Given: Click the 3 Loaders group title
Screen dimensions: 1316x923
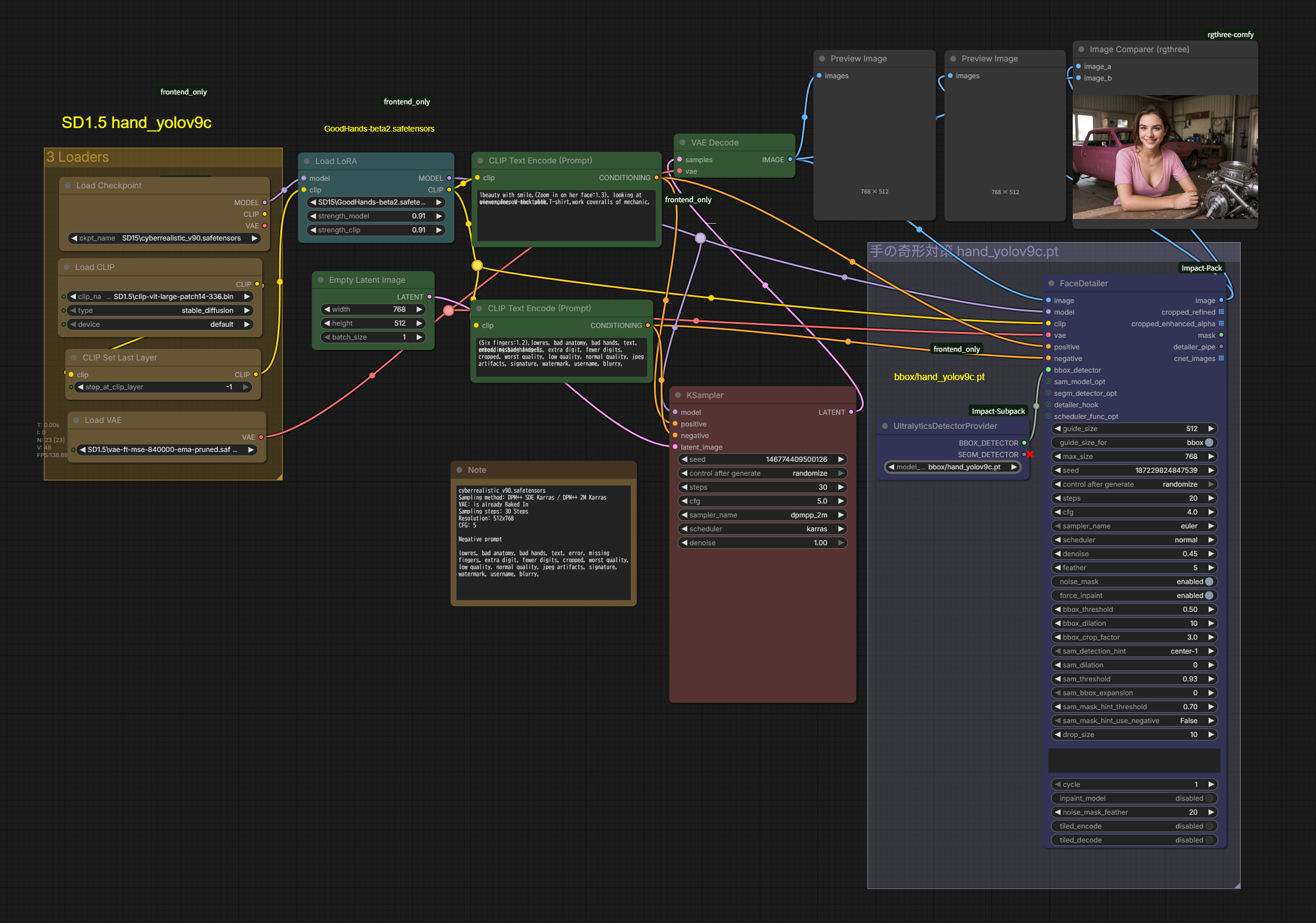Looking at the screenshot, I should 78,157.
